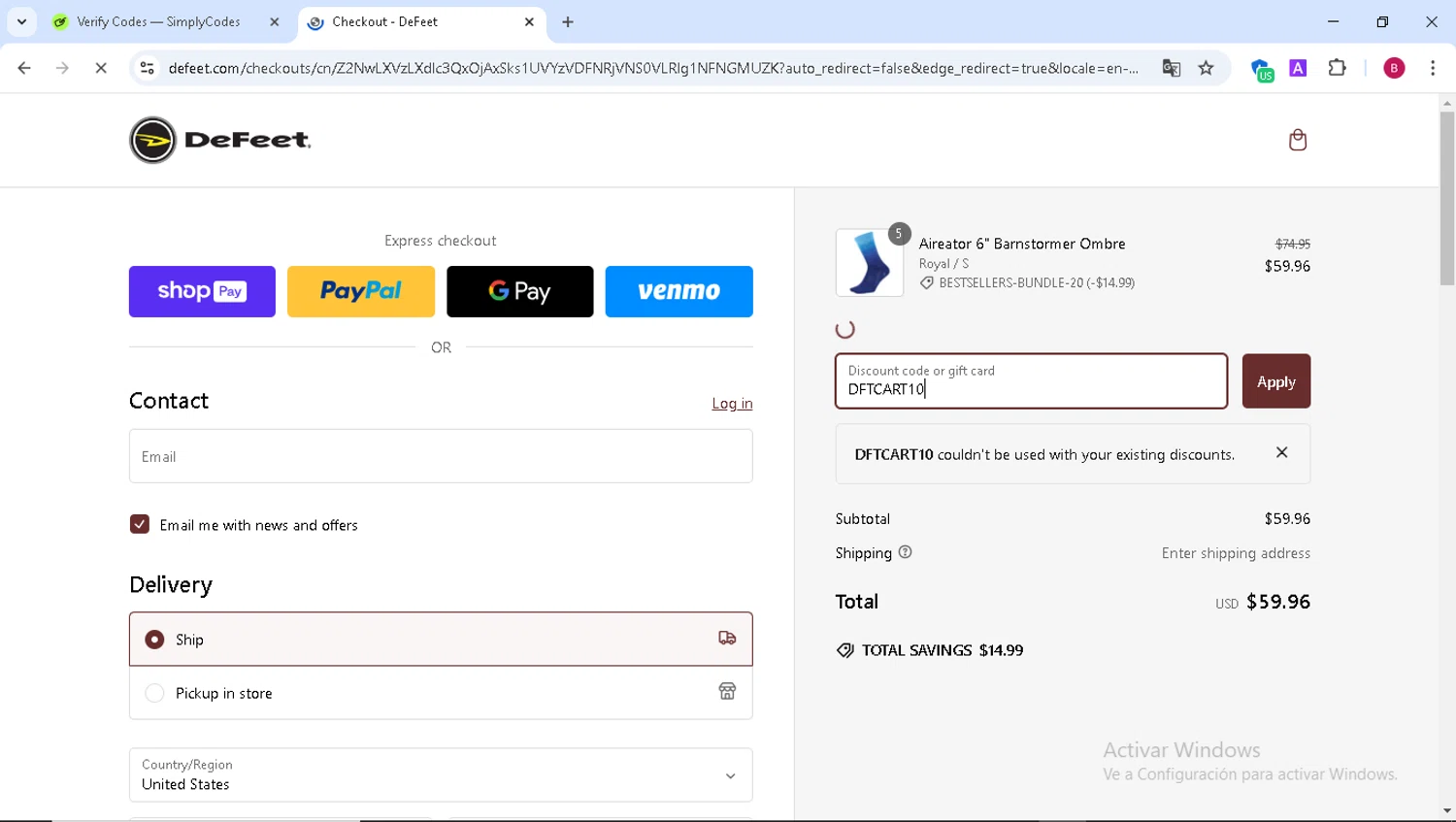Pay with Google Pay
This screenshot has height=822, width=1456.
tap(520, 291)
